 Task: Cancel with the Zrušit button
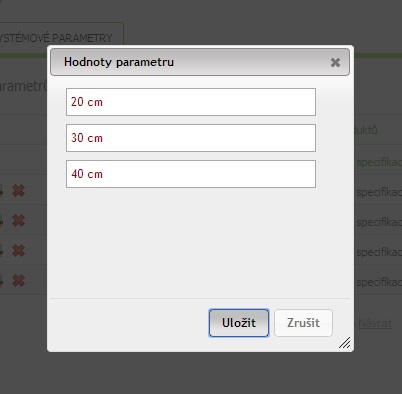coord(303,323)
